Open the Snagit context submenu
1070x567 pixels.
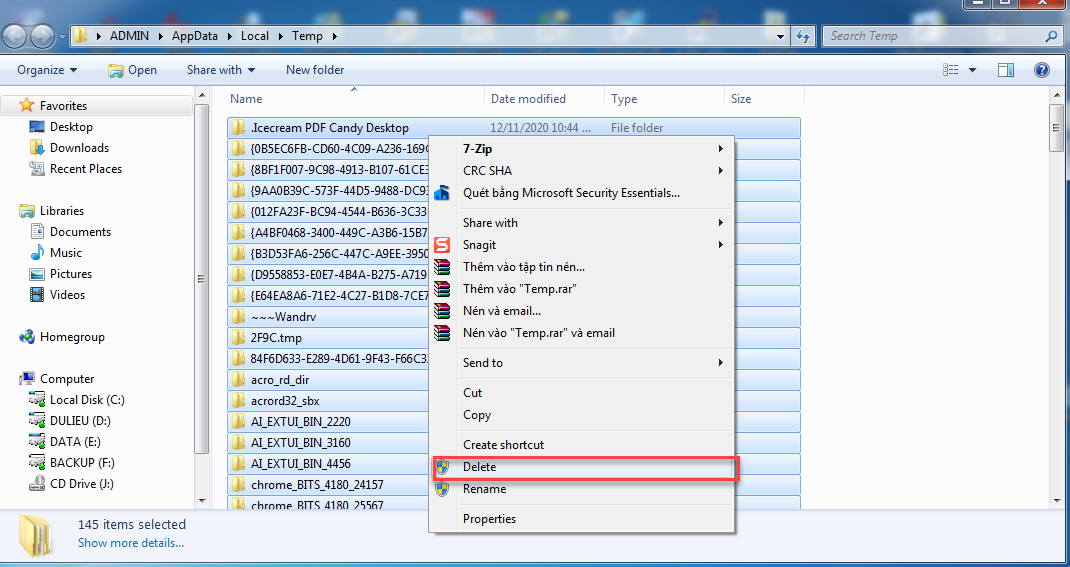click(581, 245)
